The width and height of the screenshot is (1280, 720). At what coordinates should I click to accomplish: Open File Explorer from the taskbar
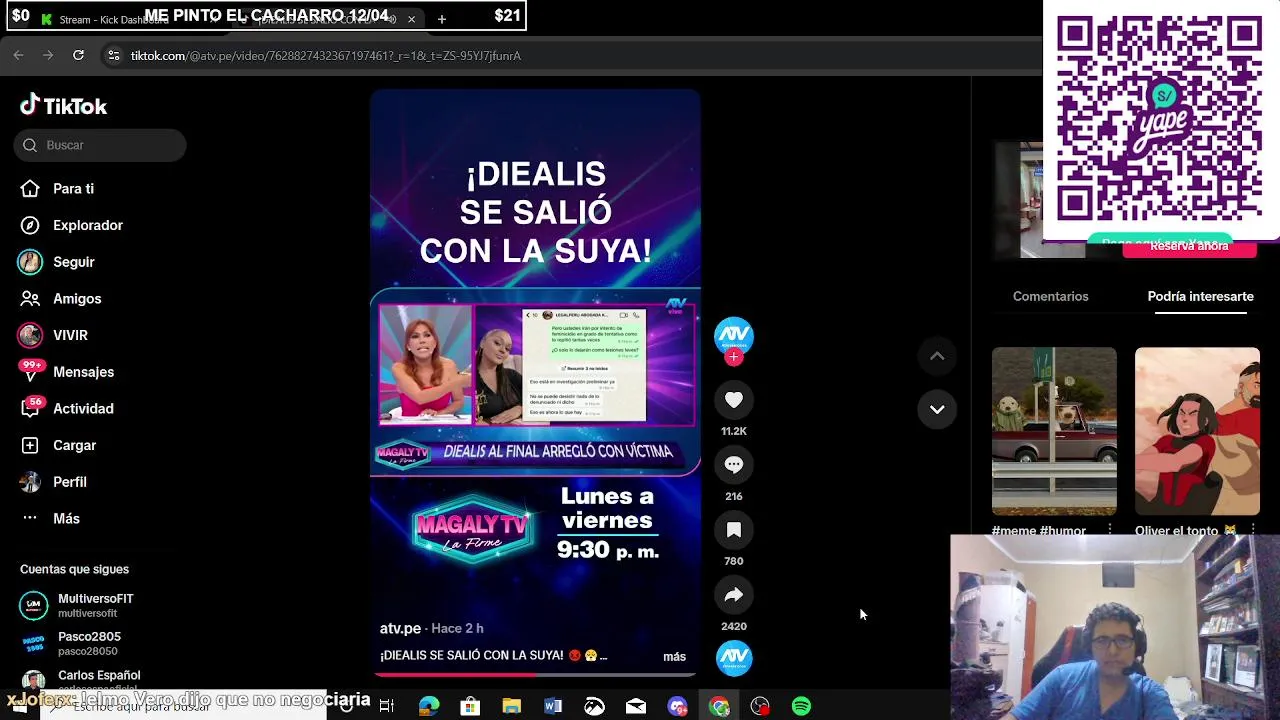tap(511, 706)
